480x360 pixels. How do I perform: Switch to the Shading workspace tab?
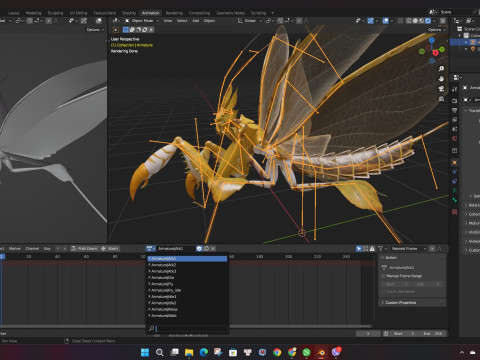click(x=129, y=13)
